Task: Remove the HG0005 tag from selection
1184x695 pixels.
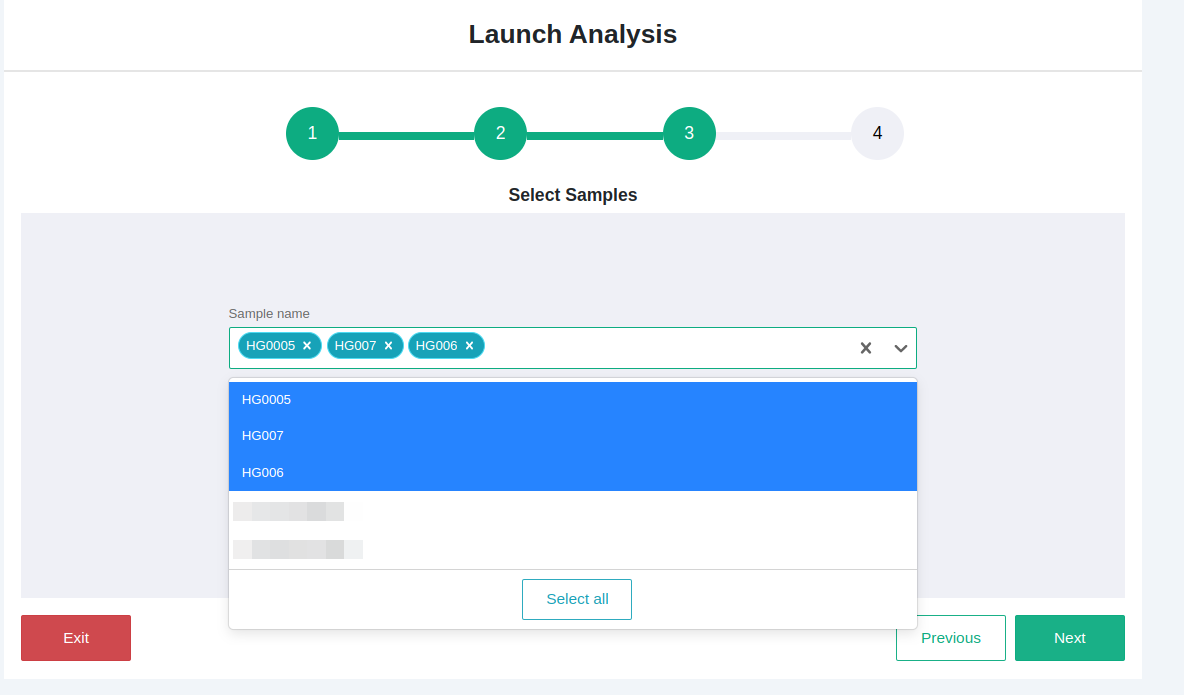Action: point(307,346)
